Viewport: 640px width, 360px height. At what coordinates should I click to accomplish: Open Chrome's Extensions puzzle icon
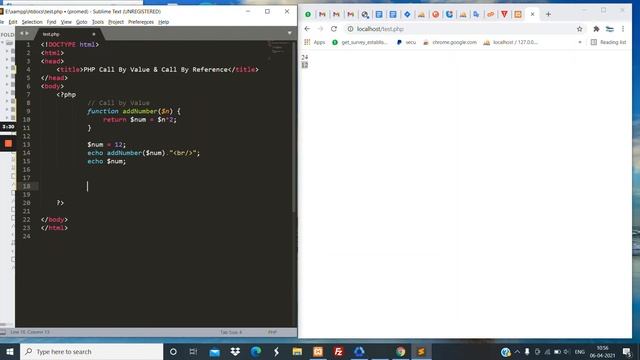click(596, 29)
